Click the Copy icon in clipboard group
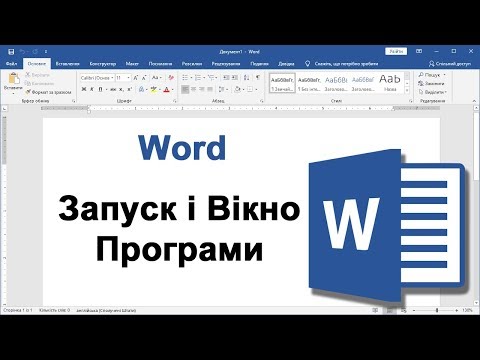 pyautogui.click(x=28, y=83)
